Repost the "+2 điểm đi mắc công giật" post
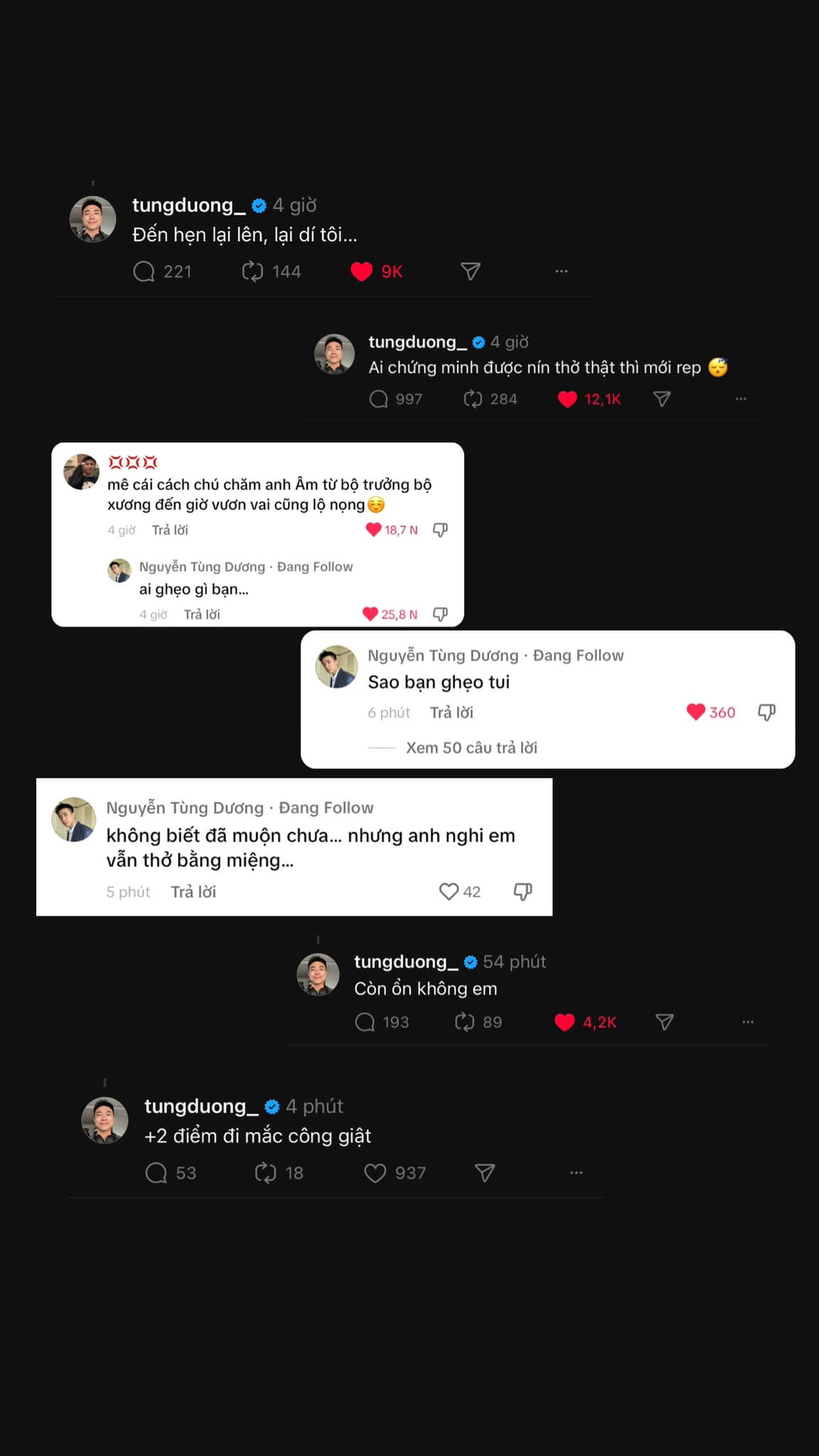The image size is (819, 1456). click(x=265, y=1173)
